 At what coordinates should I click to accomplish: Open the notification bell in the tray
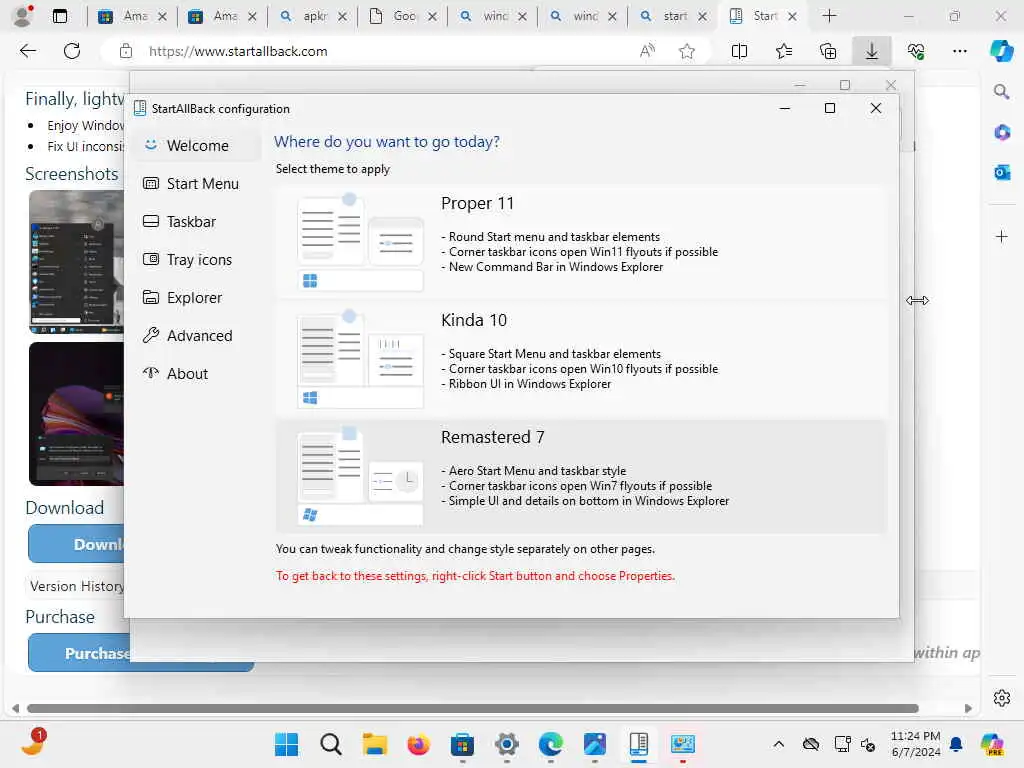tap(956, 744)
